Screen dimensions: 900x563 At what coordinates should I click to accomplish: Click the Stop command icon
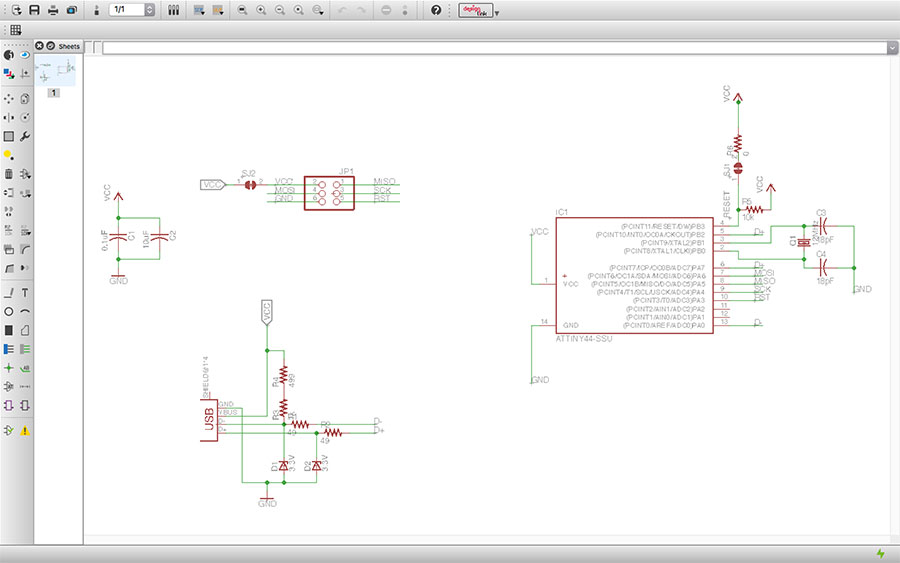(386, 10)
